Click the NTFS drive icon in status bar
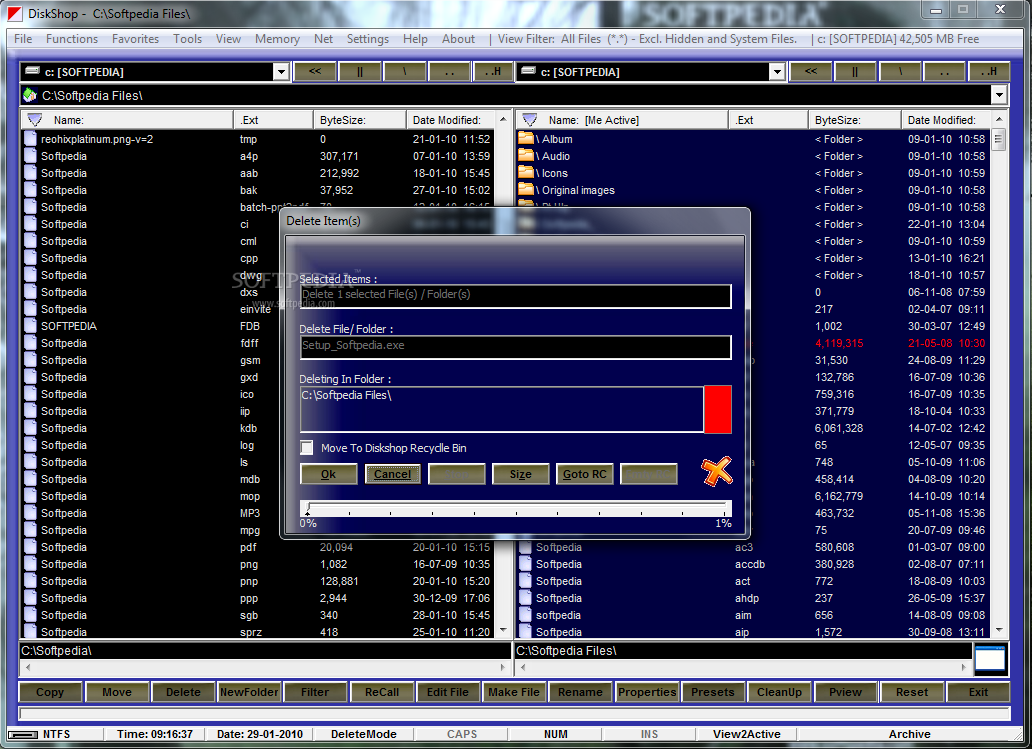The width and height of the screenshot is (1032, 749). pyautogui.click(x=24, y=735)
